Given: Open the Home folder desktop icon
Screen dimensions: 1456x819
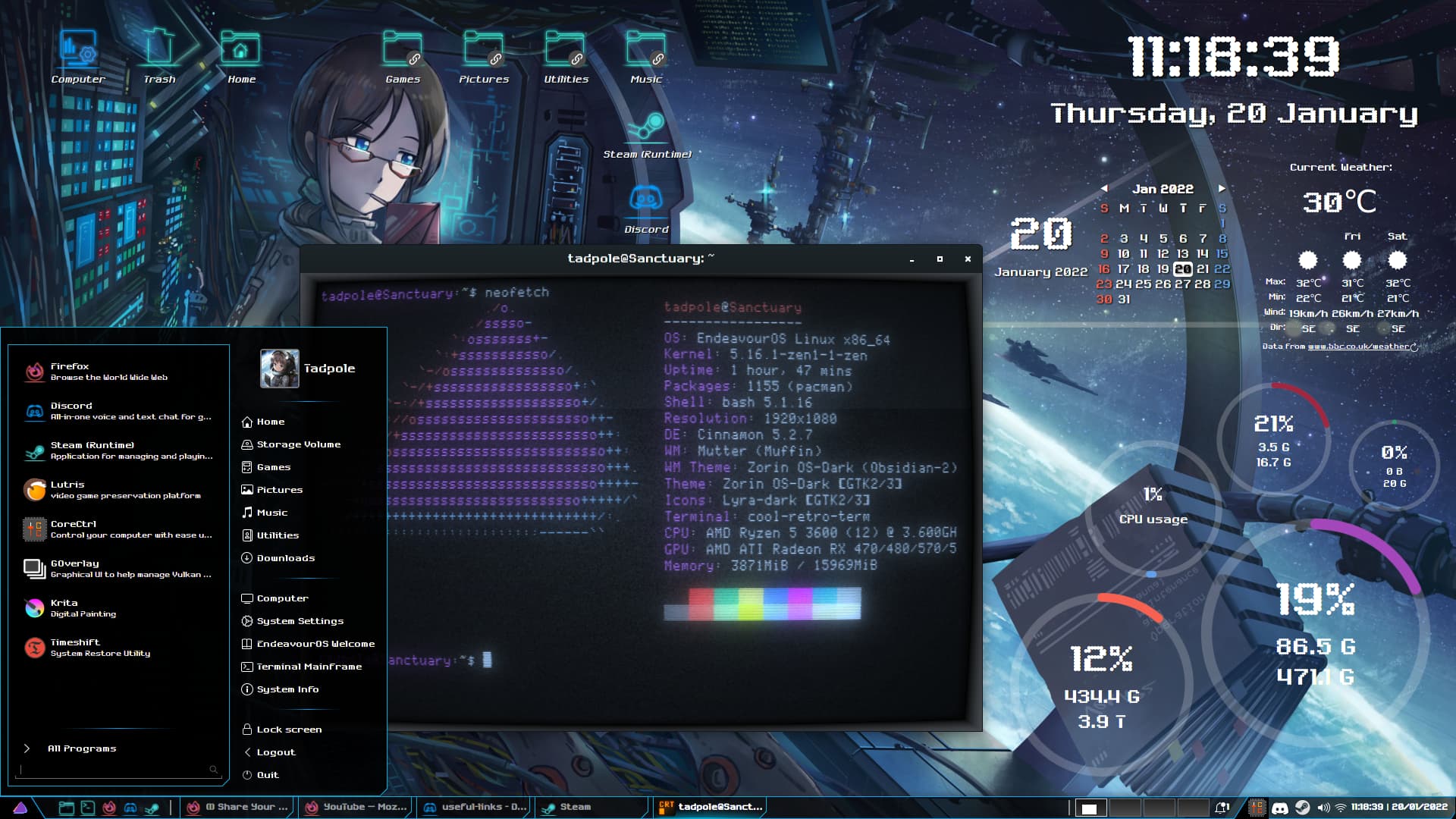Looking at the screenshot, I should pos(241,57).
